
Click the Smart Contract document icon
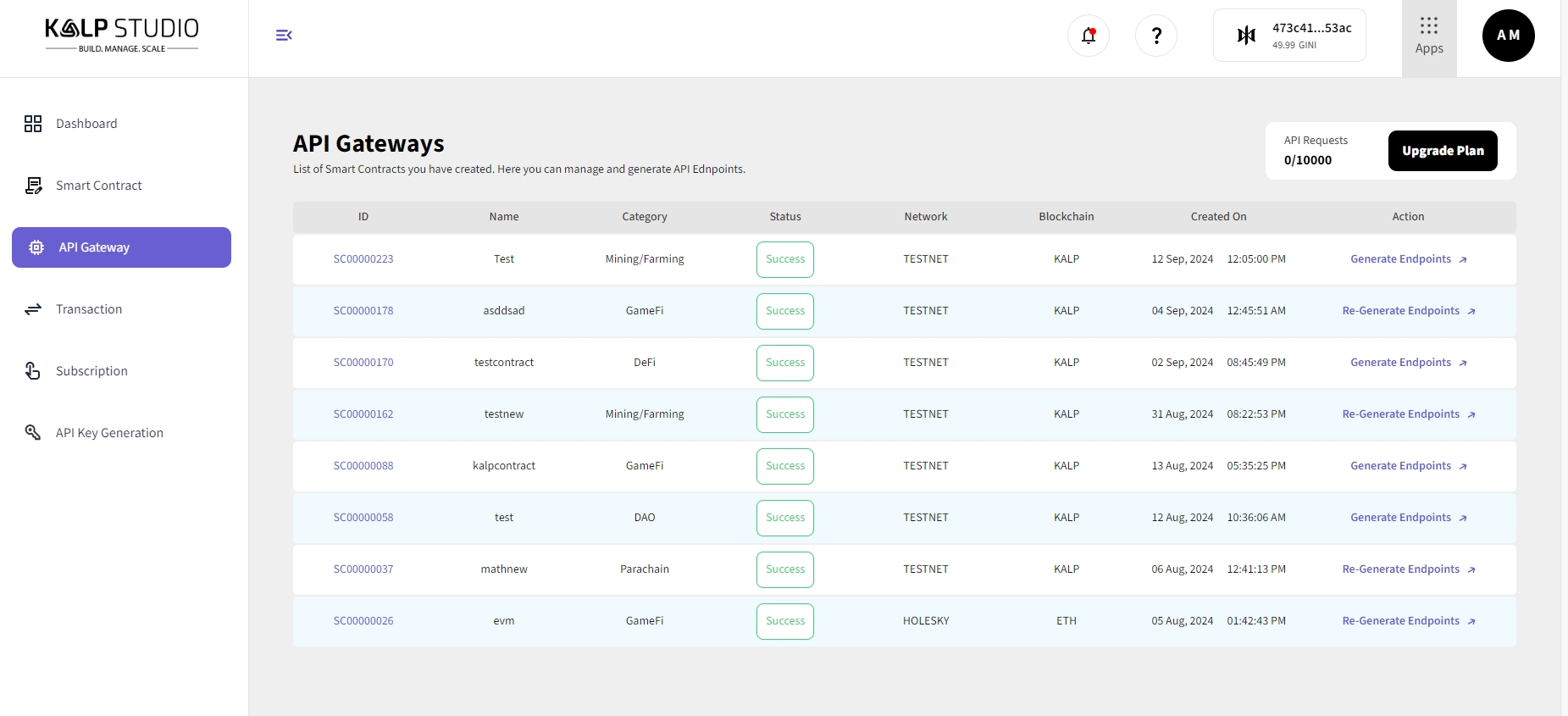(x=33, y=186)
